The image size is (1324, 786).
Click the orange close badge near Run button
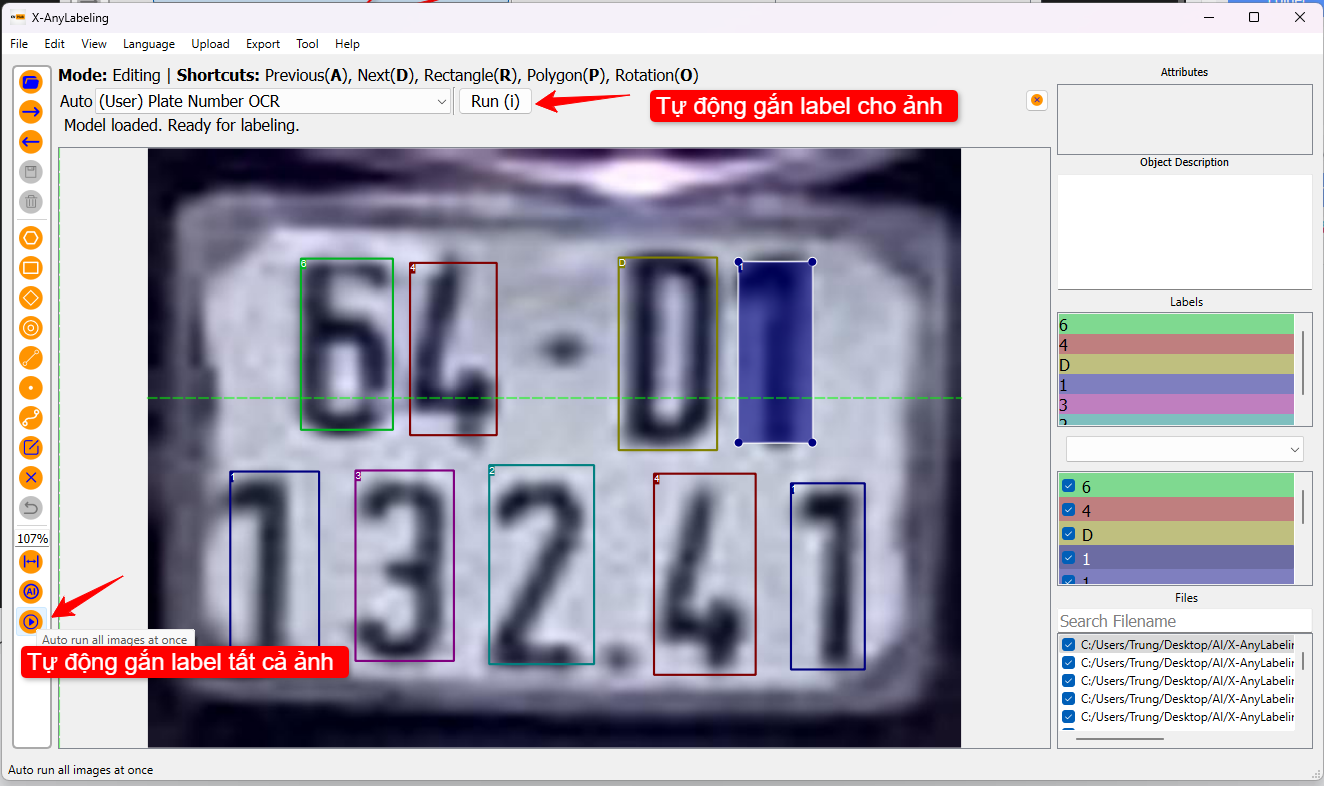[x=1036, y=101]
